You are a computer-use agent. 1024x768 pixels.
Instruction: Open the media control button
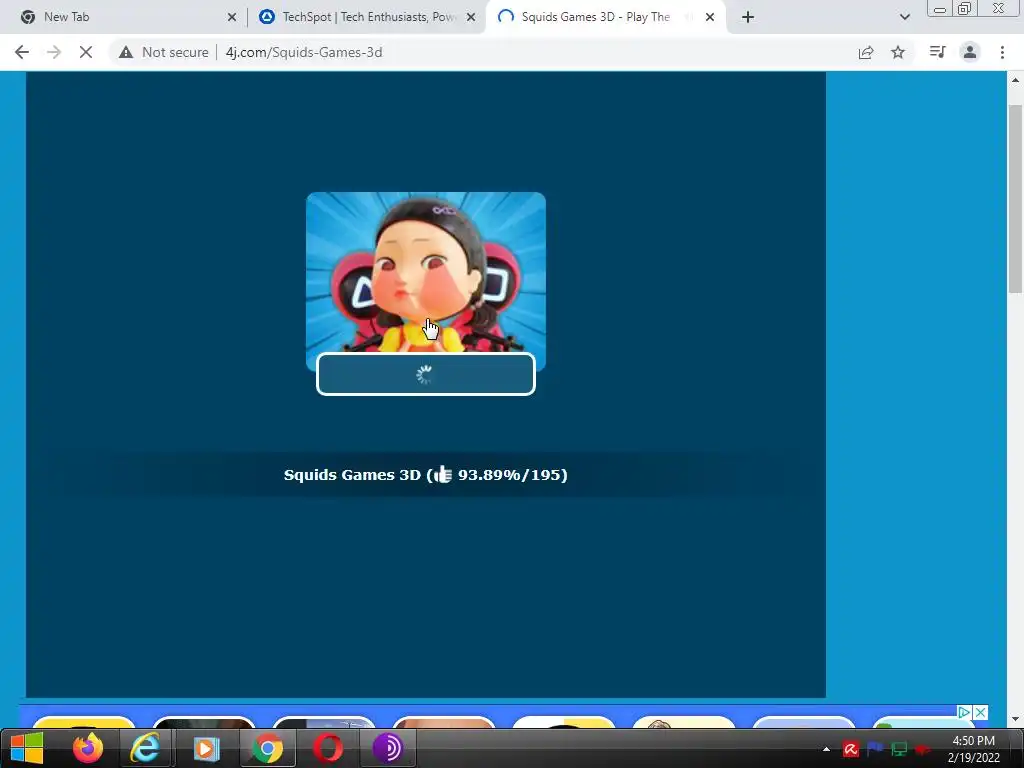(x=937, y=52)
